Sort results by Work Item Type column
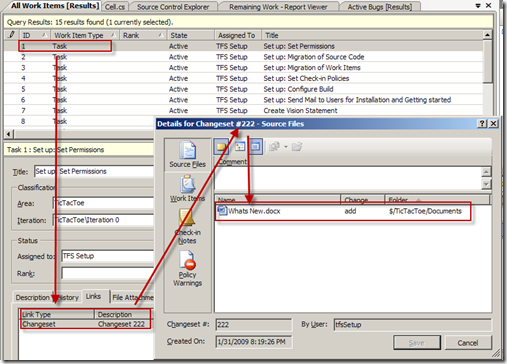The height and width of the screenshot is (364, 507). 84,35
